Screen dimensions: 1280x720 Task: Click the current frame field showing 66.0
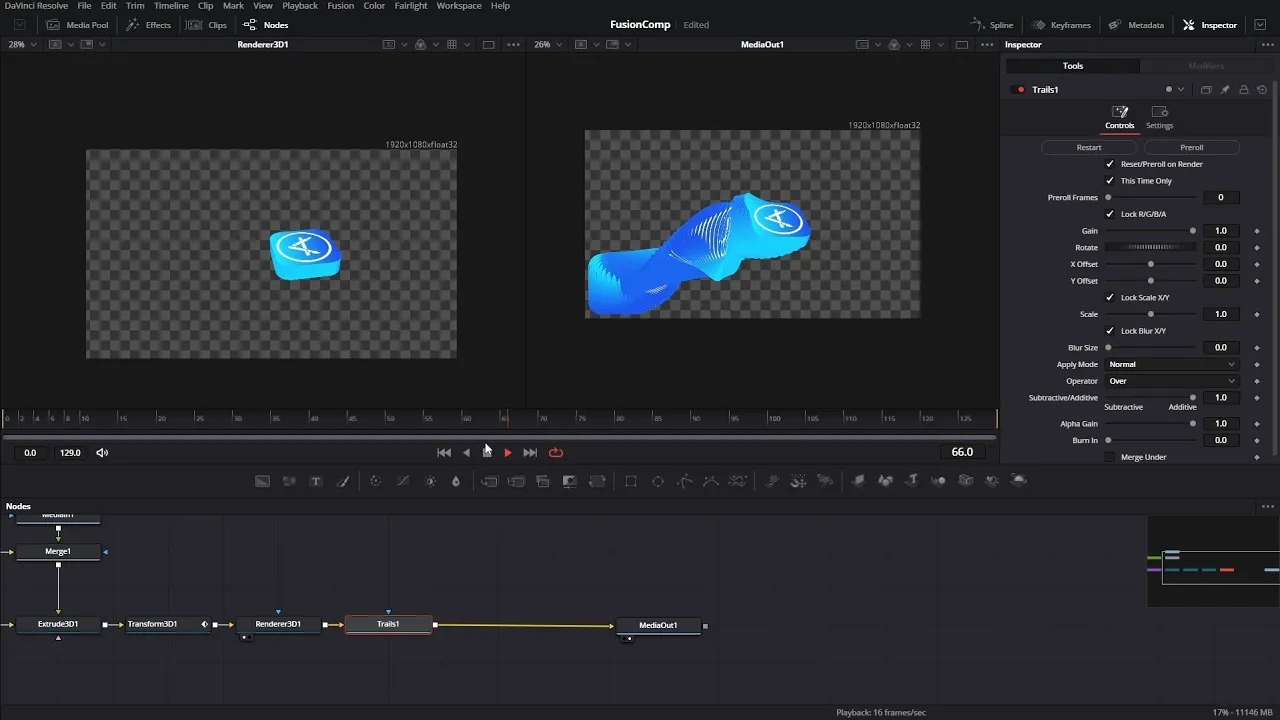pos(962,453)
